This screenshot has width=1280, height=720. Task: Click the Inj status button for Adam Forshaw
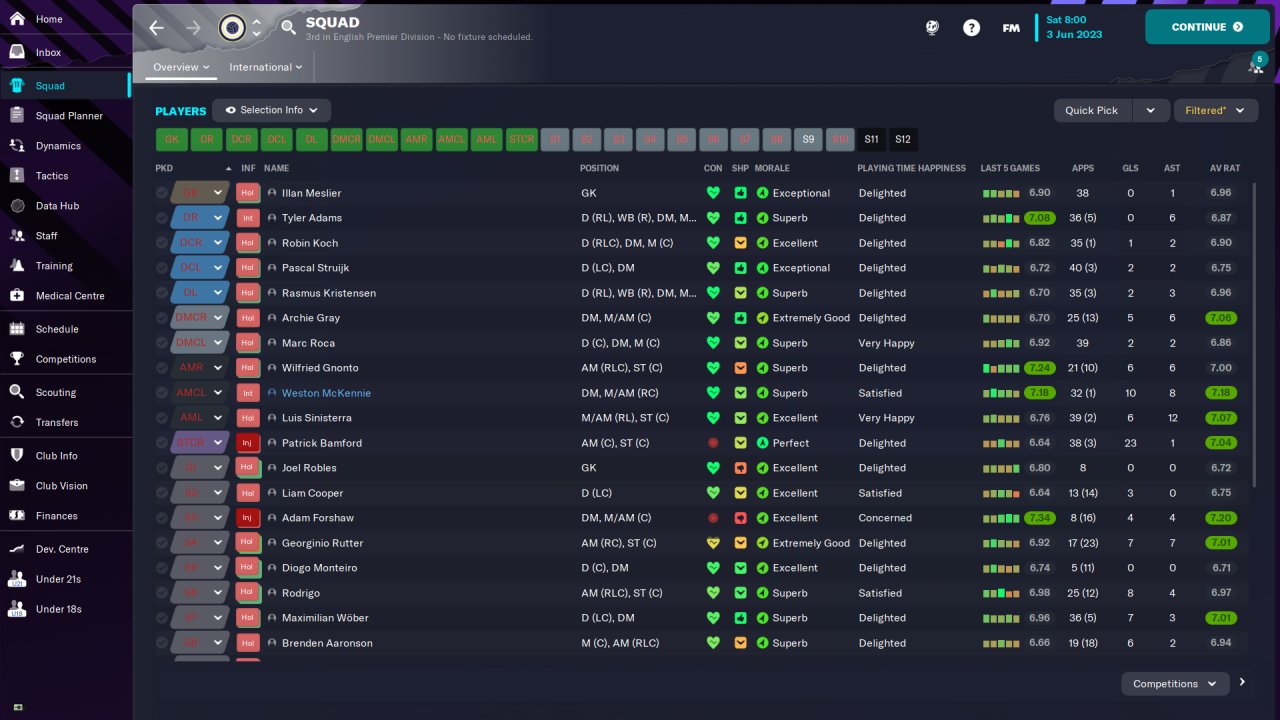pyautogui.click(x=247, y=518)
